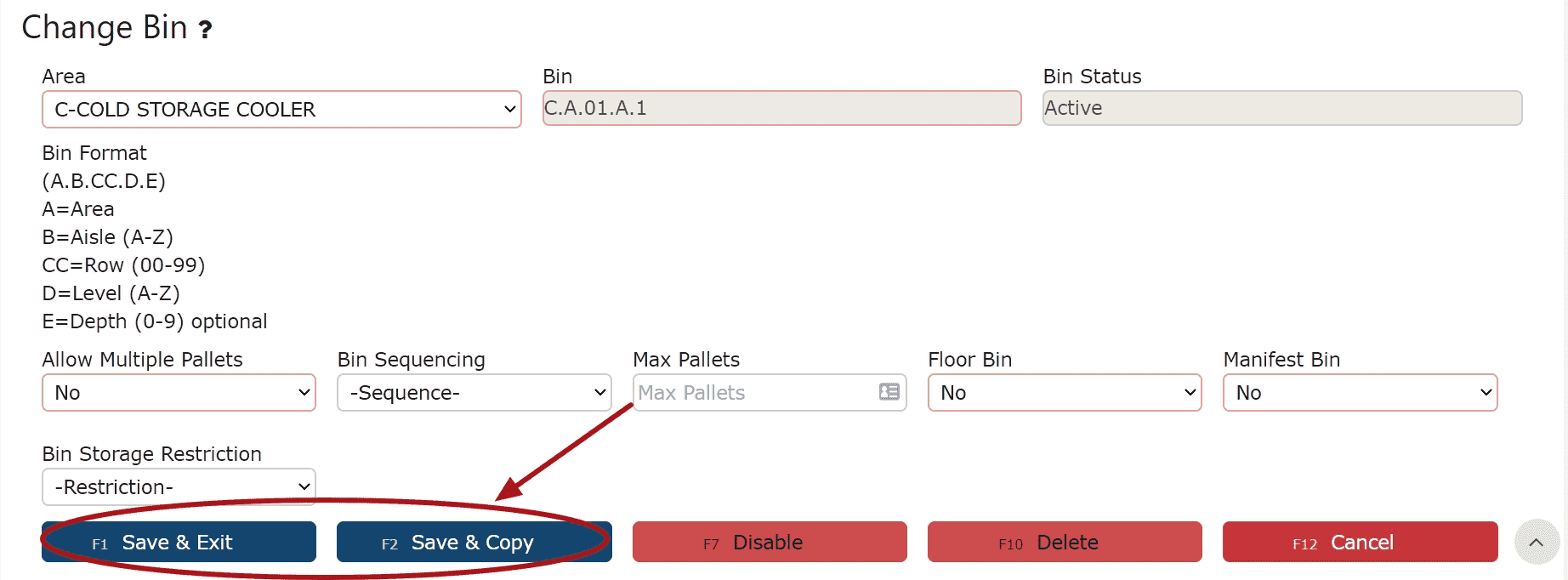Image resolution: width=1568 pixels, height=580 pixels.
Task: Open the Manifest Bin dropdown
Action: tap(1360, 392)
